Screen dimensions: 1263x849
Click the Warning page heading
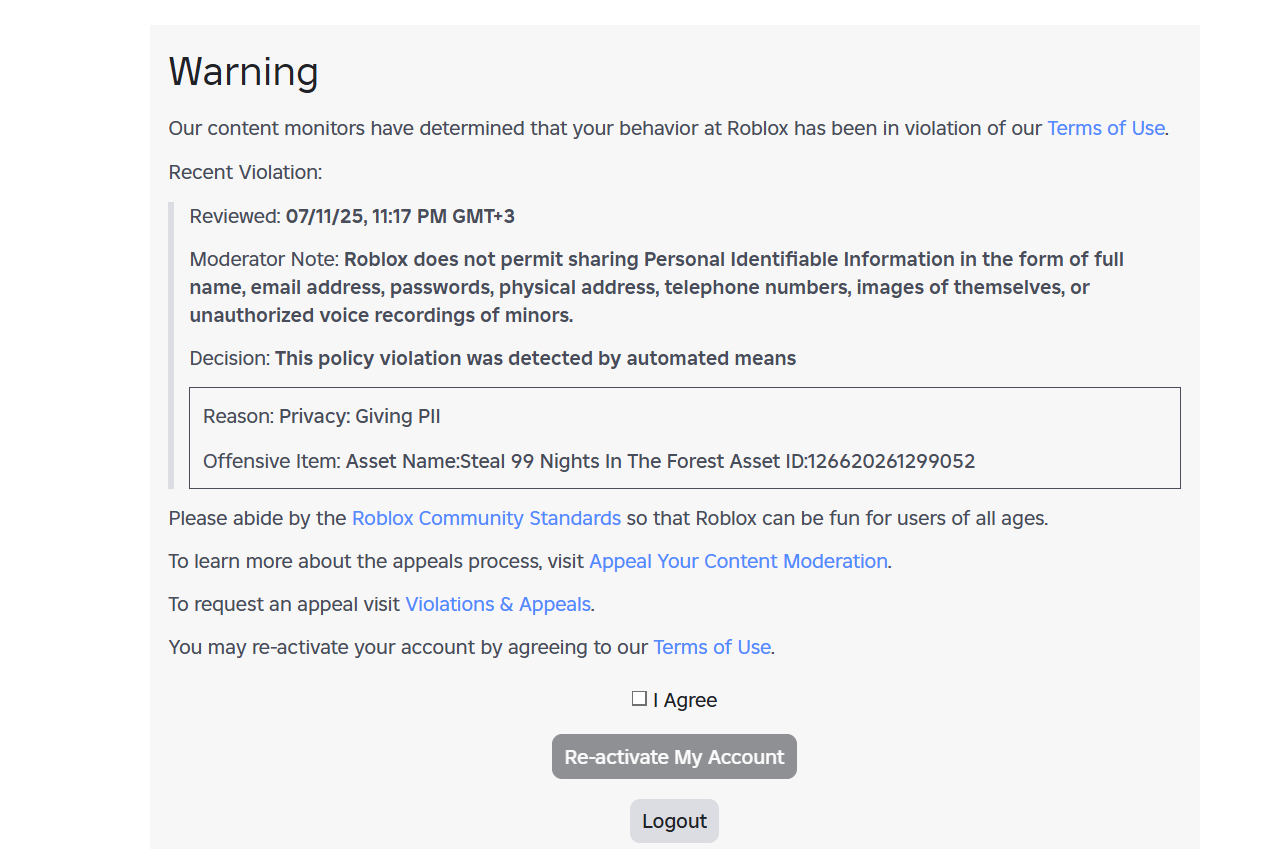click(x=243, y=71)
